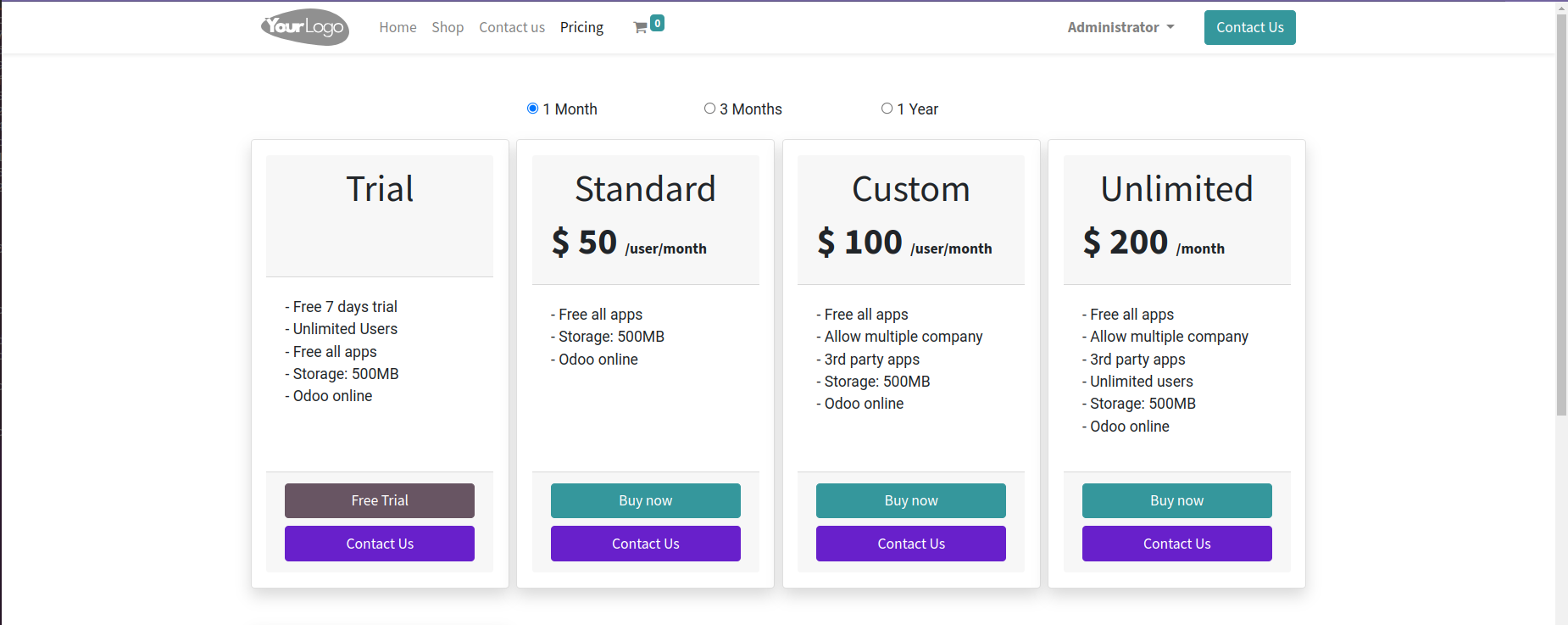Buy now the Standard plan
The width and height of the screenshot is (1568, 625).
[646, 500]
